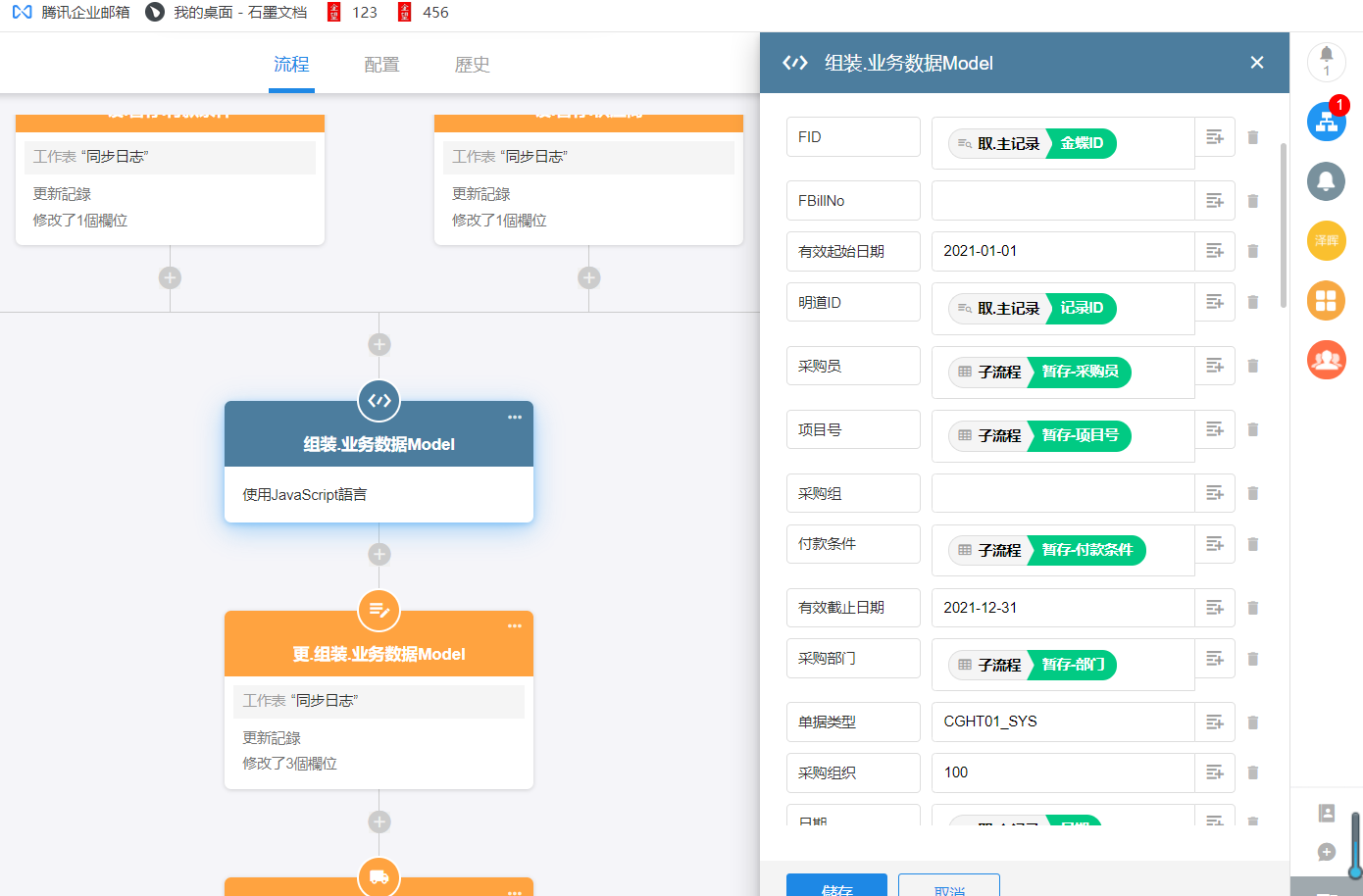This screenshot has width=1363, height=896.
Task: Click the orange grid apps icon
Action: (1326, 301)
